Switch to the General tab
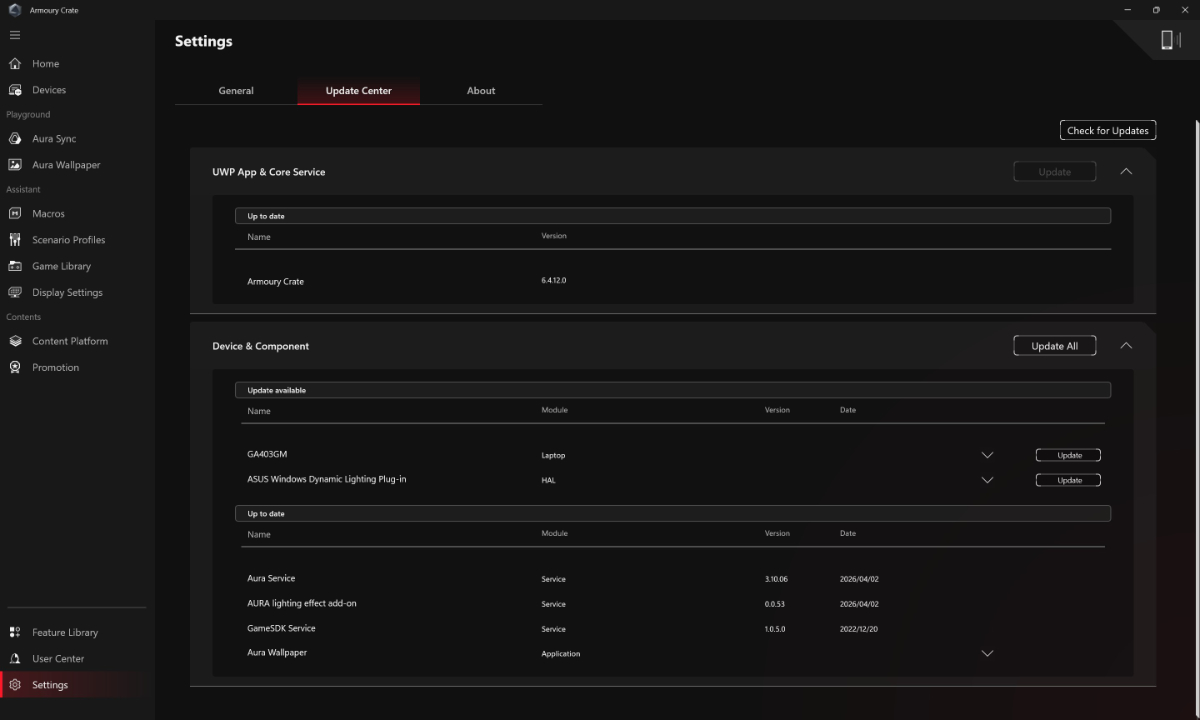 [x=236, y=91]
